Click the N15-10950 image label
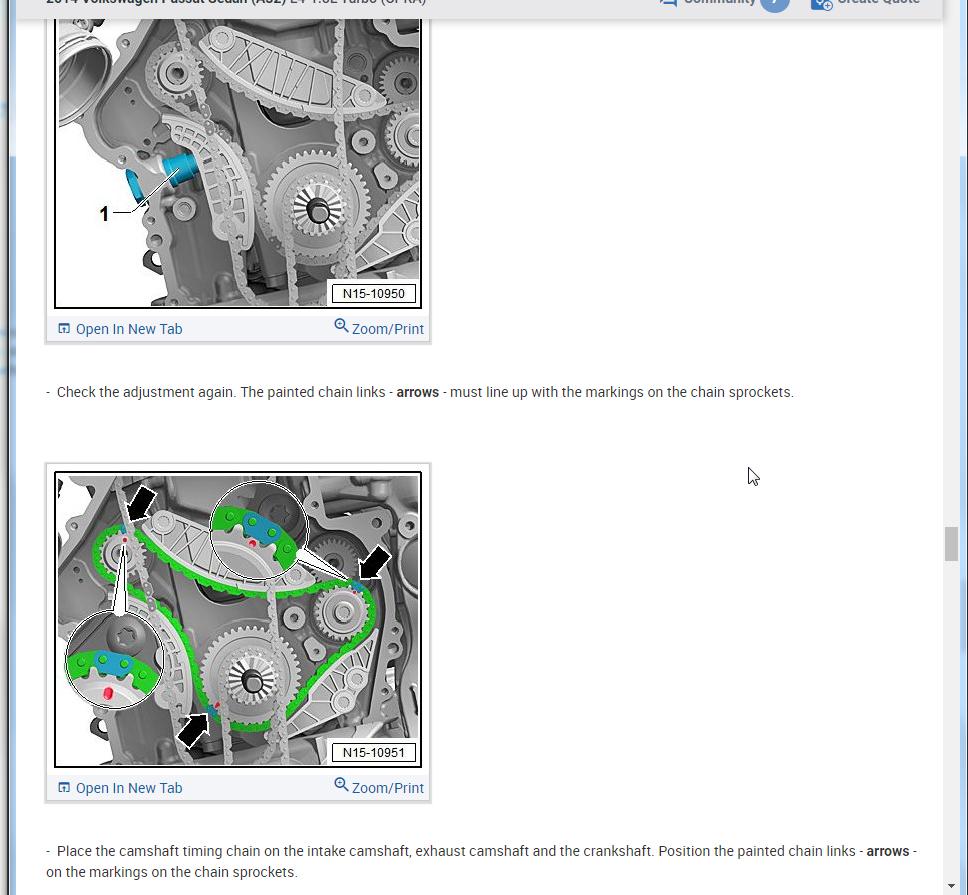The width and height of the screenshot is (968, 895). click(x=373, y=294)
